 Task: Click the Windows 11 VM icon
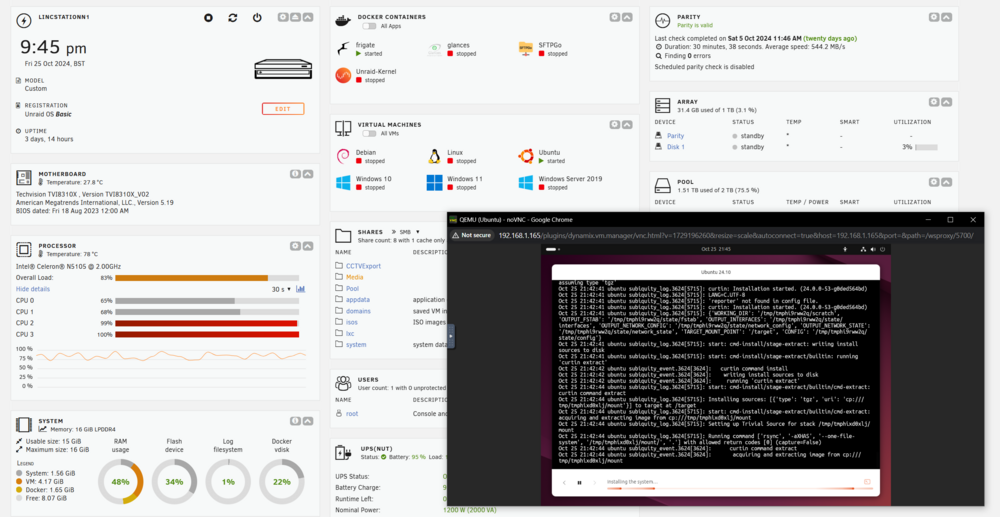tap(435, 183)
